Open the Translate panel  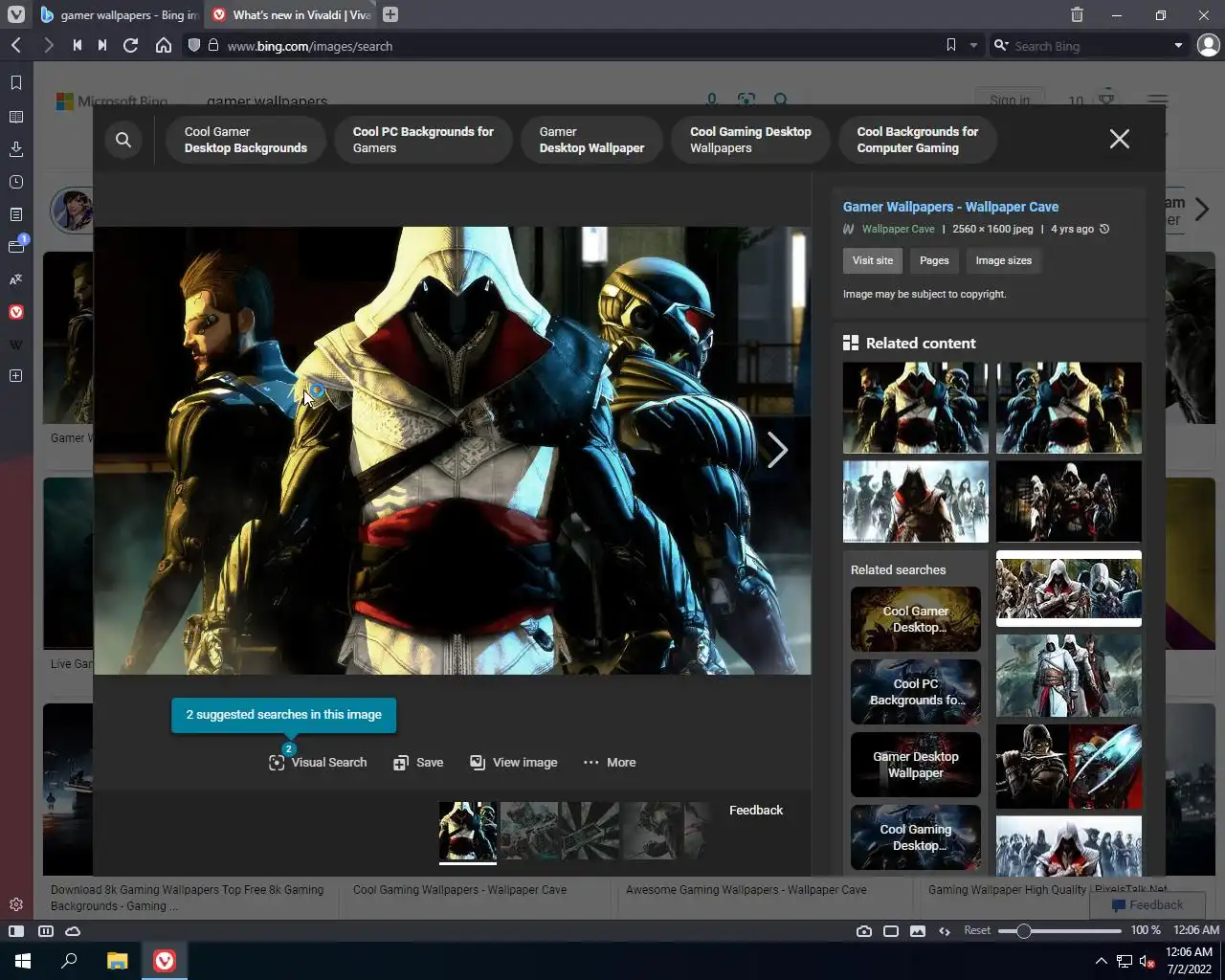pyautogui.click(x=16, y=279)
